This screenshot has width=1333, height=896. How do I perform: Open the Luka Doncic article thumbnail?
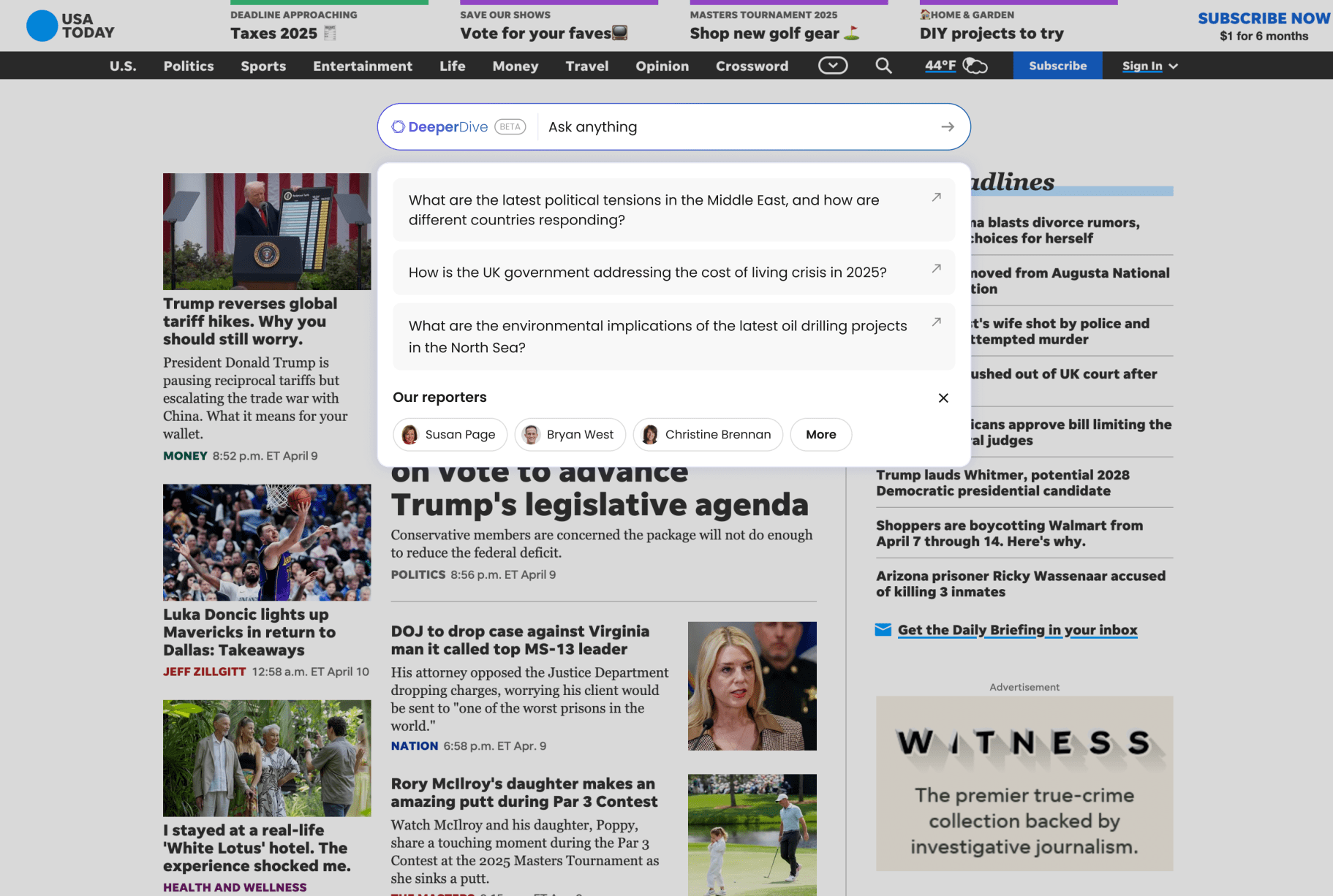tap(266, 542)
